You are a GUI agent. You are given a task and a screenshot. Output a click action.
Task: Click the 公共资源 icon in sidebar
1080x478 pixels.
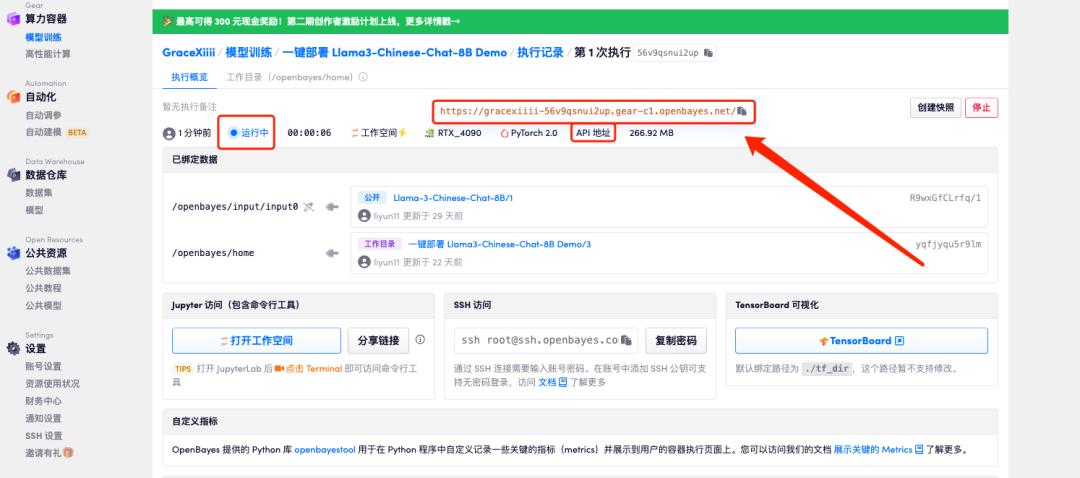tap(13, 253)
